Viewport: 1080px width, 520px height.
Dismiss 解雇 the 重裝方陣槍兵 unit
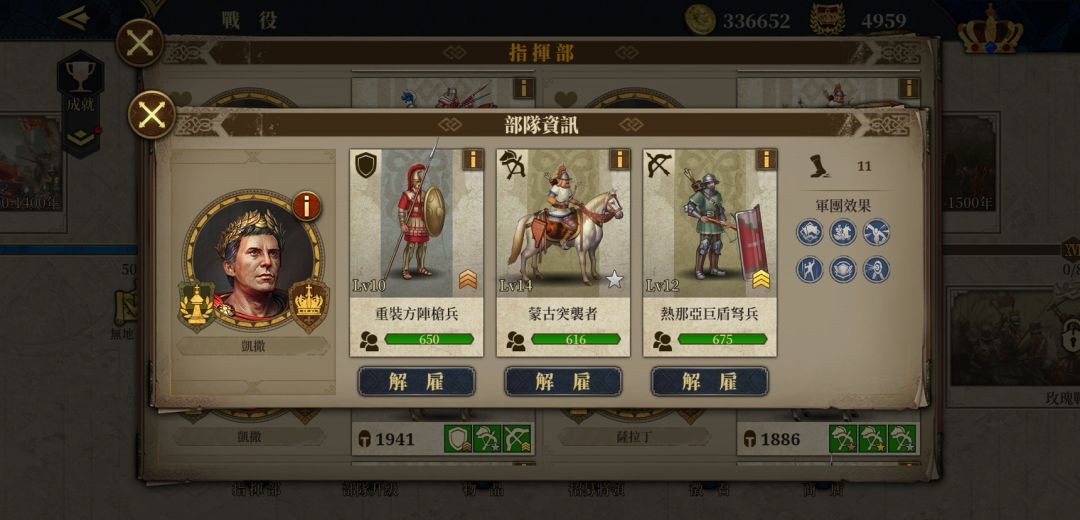click(x=416, y=381)
